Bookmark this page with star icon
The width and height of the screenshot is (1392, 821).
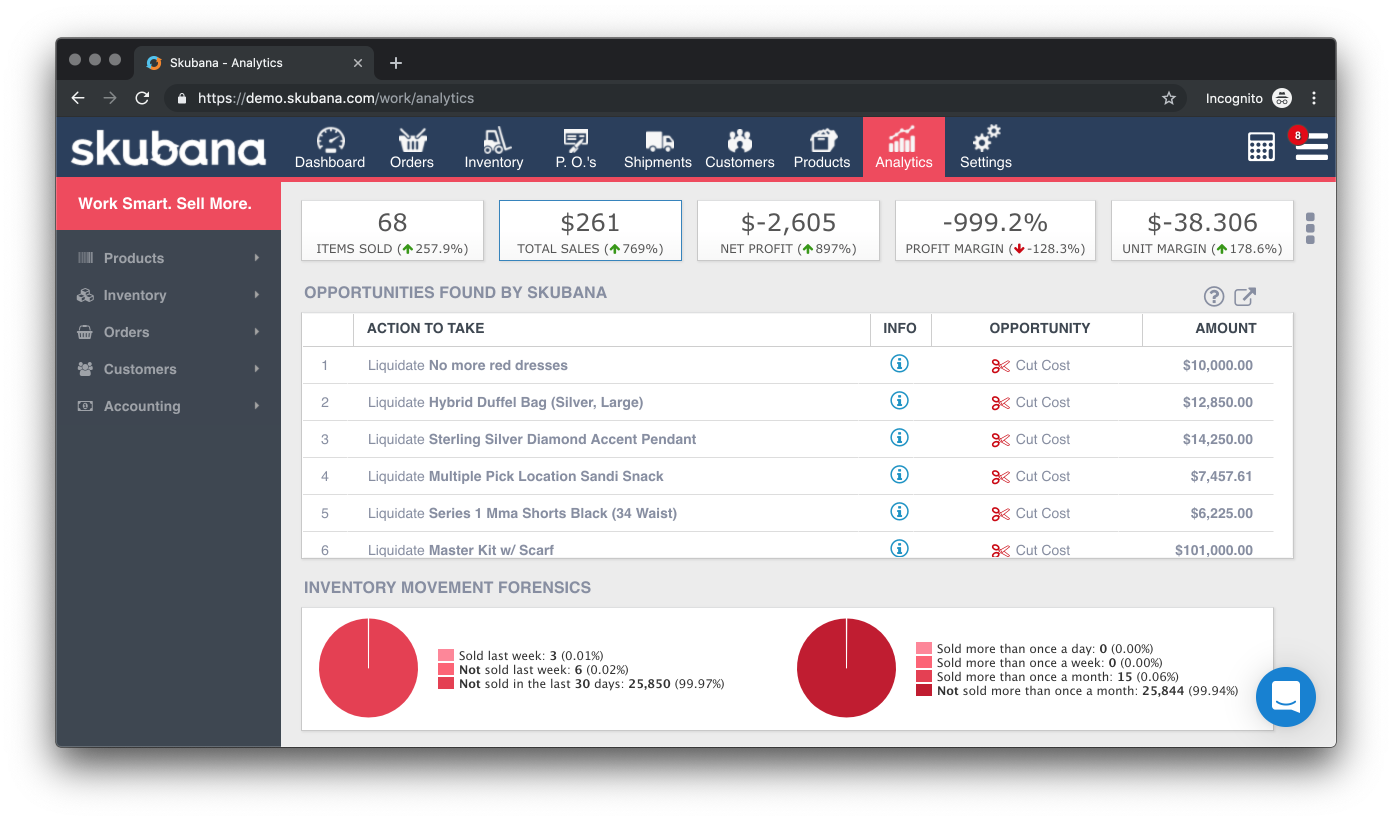pos(1168,98)
